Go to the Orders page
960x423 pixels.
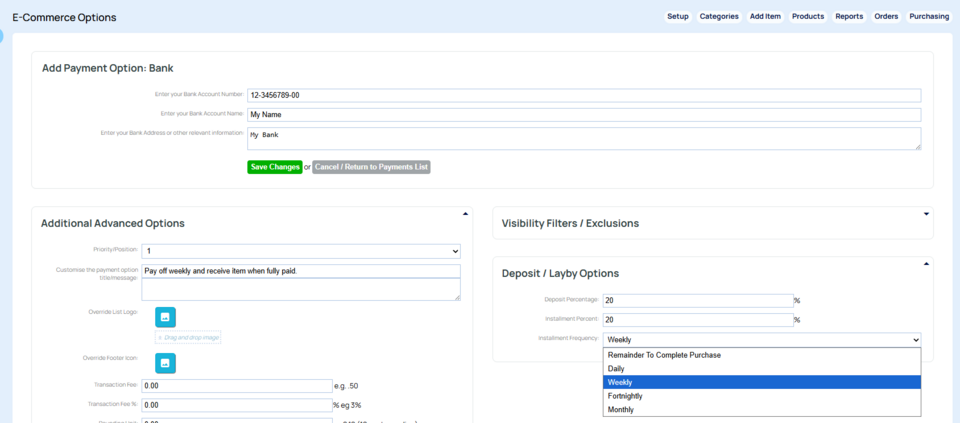tap(886, 17)
